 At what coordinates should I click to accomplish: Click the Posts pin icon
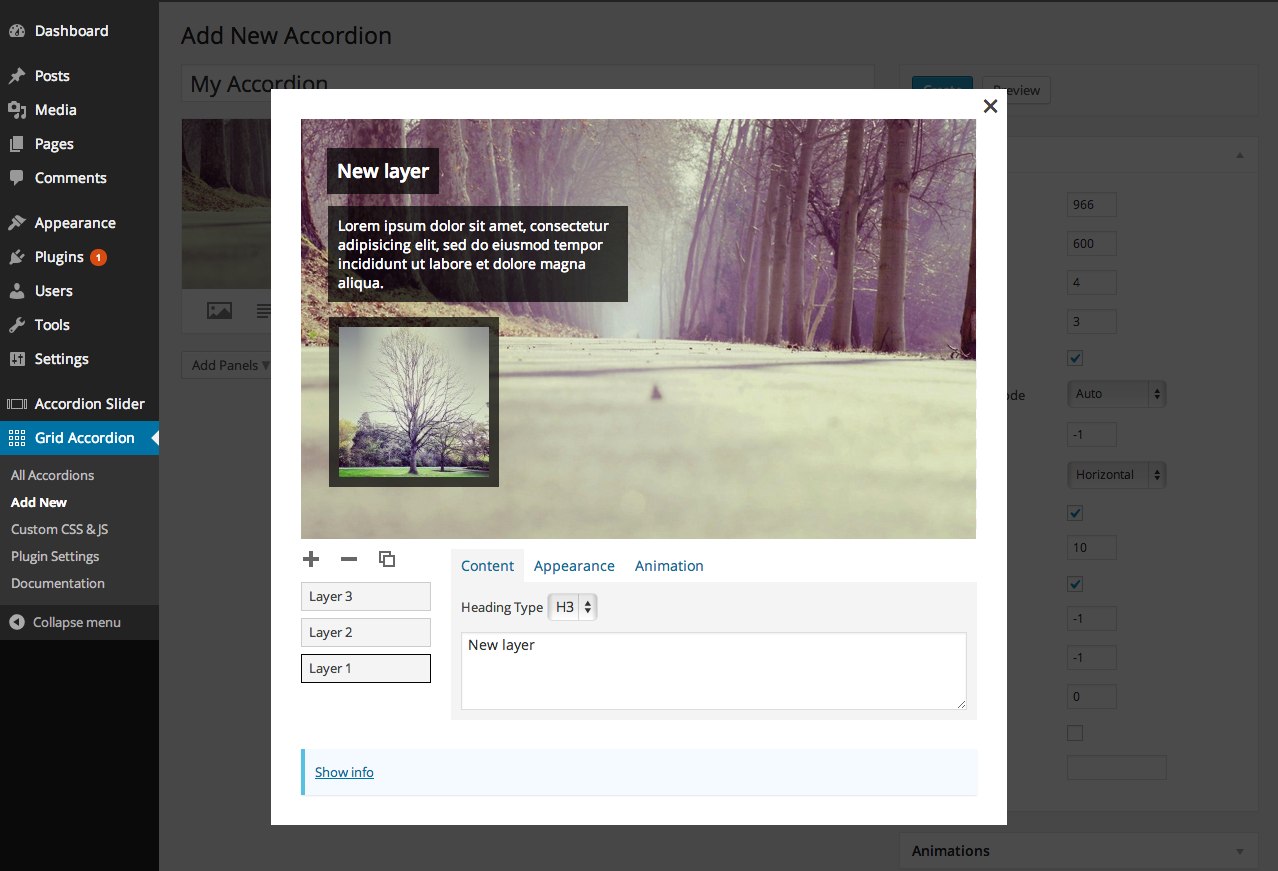(17, 76)
